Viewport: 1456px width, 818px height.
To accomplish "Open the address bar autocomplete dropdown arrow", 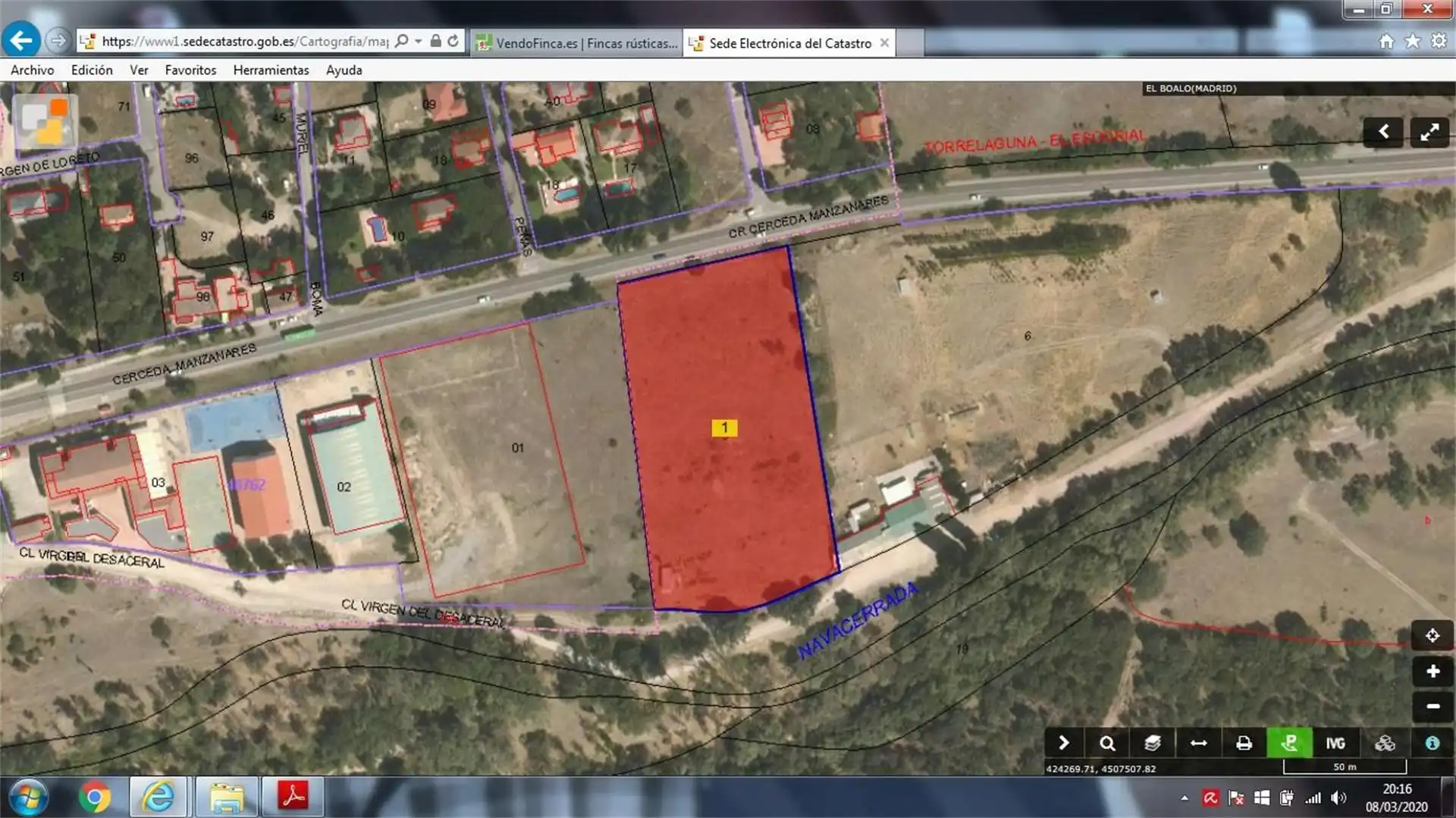I will tap(418, 41).
